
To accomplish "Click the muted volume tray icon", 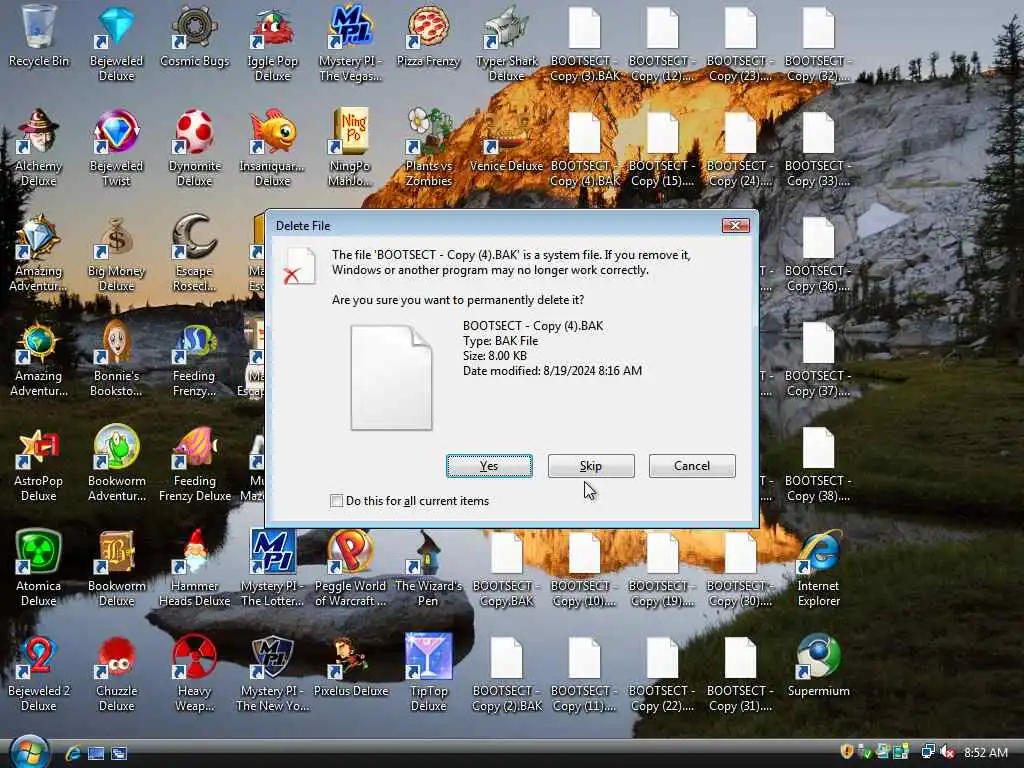I will point(946,752).
